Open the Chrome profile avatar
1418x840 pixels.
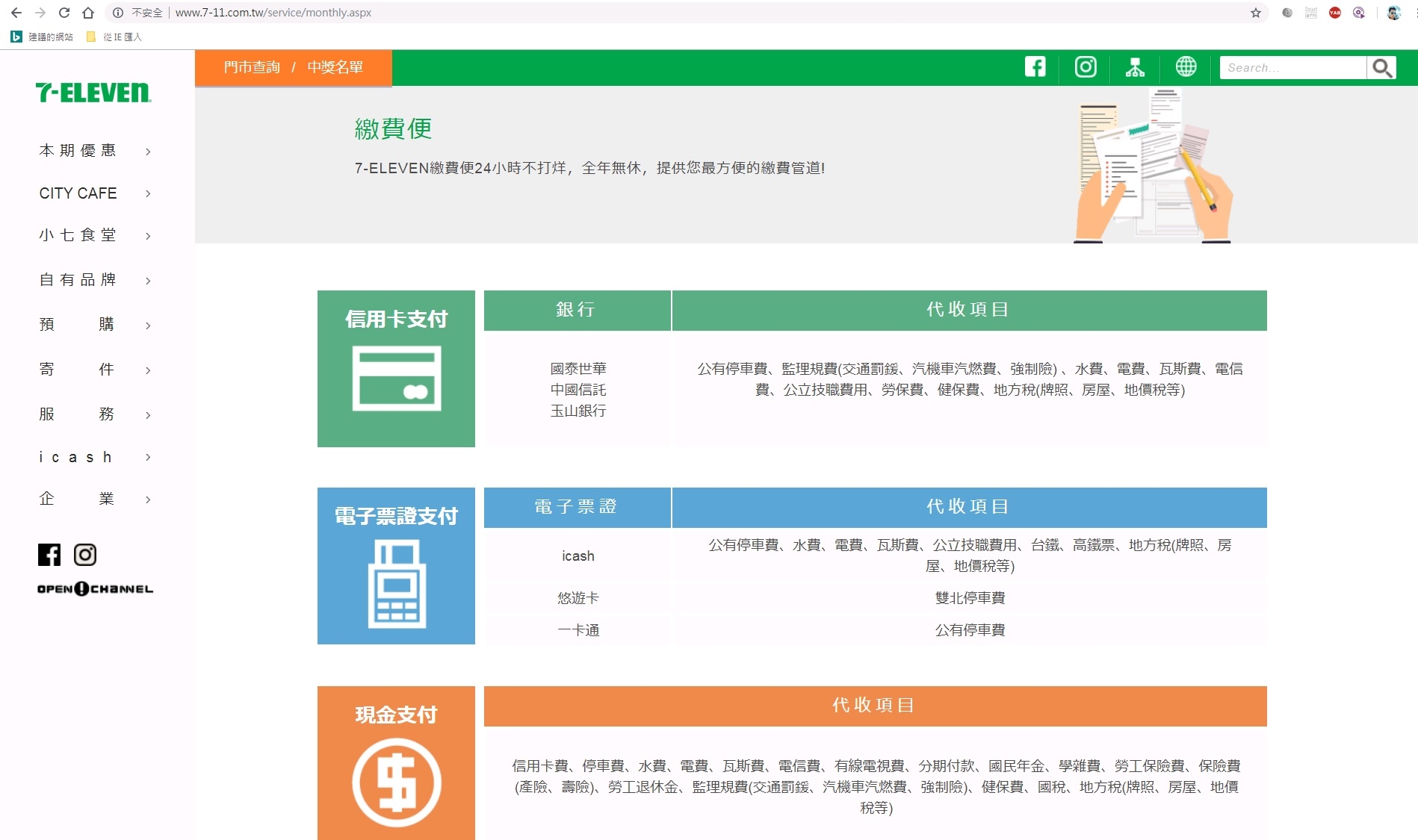[1393, 13]
